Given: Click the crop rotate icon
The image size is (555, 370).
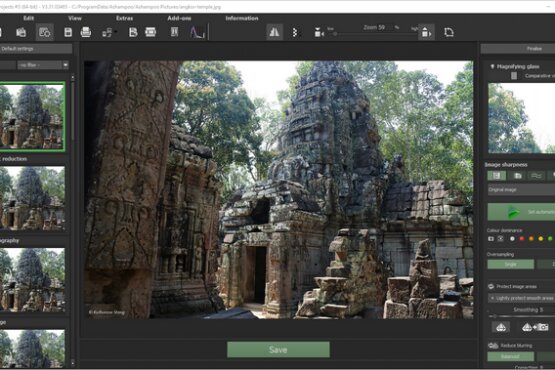Looking at the screenshot, I should (449, 32).
